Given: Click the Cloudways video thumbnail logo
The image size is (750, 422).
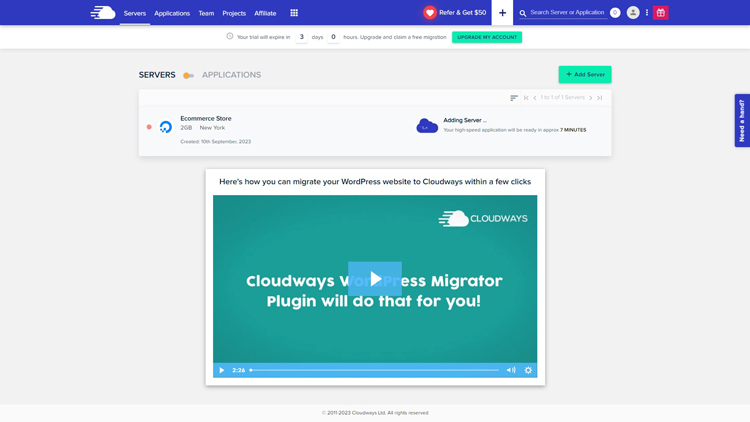Looking at the screenshot, I should tap(483, 219).
